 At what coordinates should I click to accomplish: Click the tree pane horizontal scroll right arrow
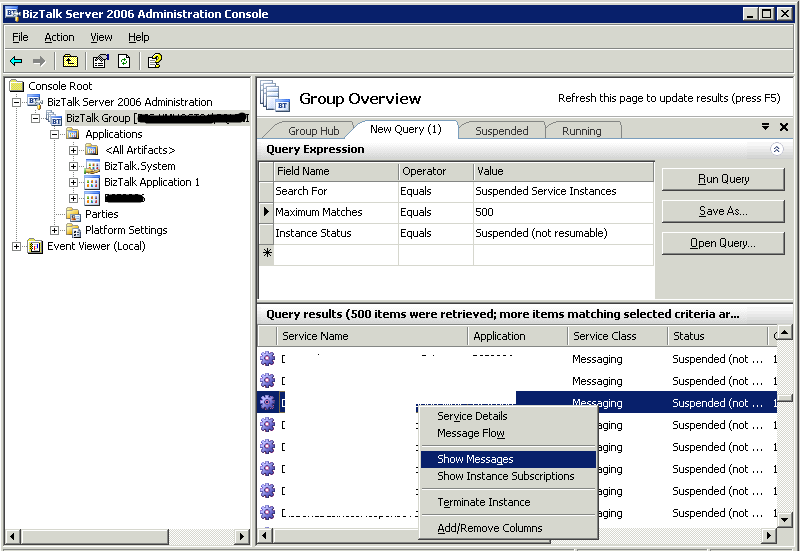click(242, 536)
